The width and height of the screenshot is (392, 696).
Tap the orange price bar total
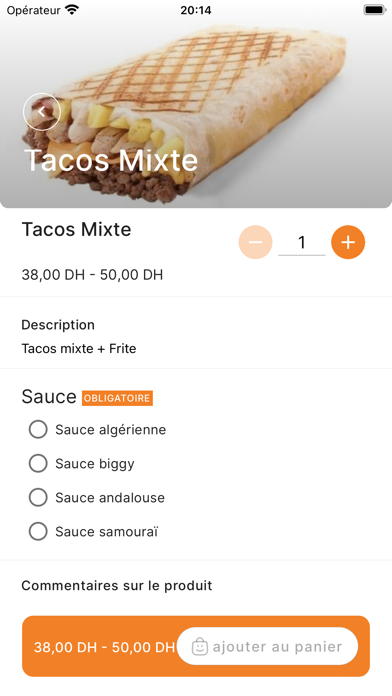(x=104, y=647)
